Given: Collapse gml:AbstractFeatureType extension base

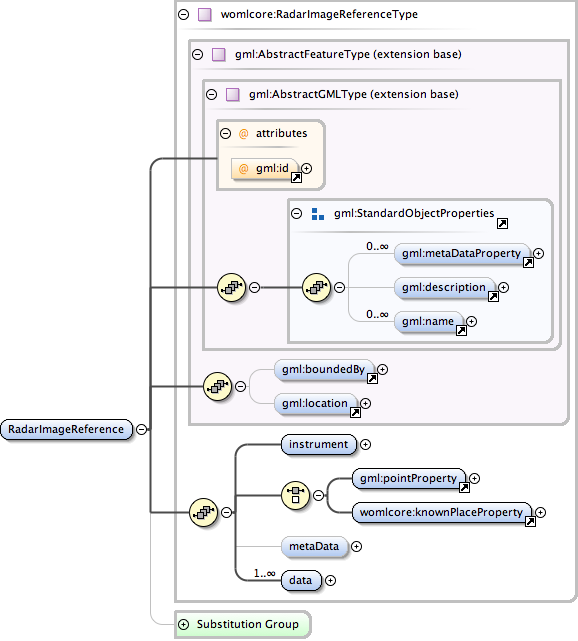Looking at the screenshot, I should point(197,54).
